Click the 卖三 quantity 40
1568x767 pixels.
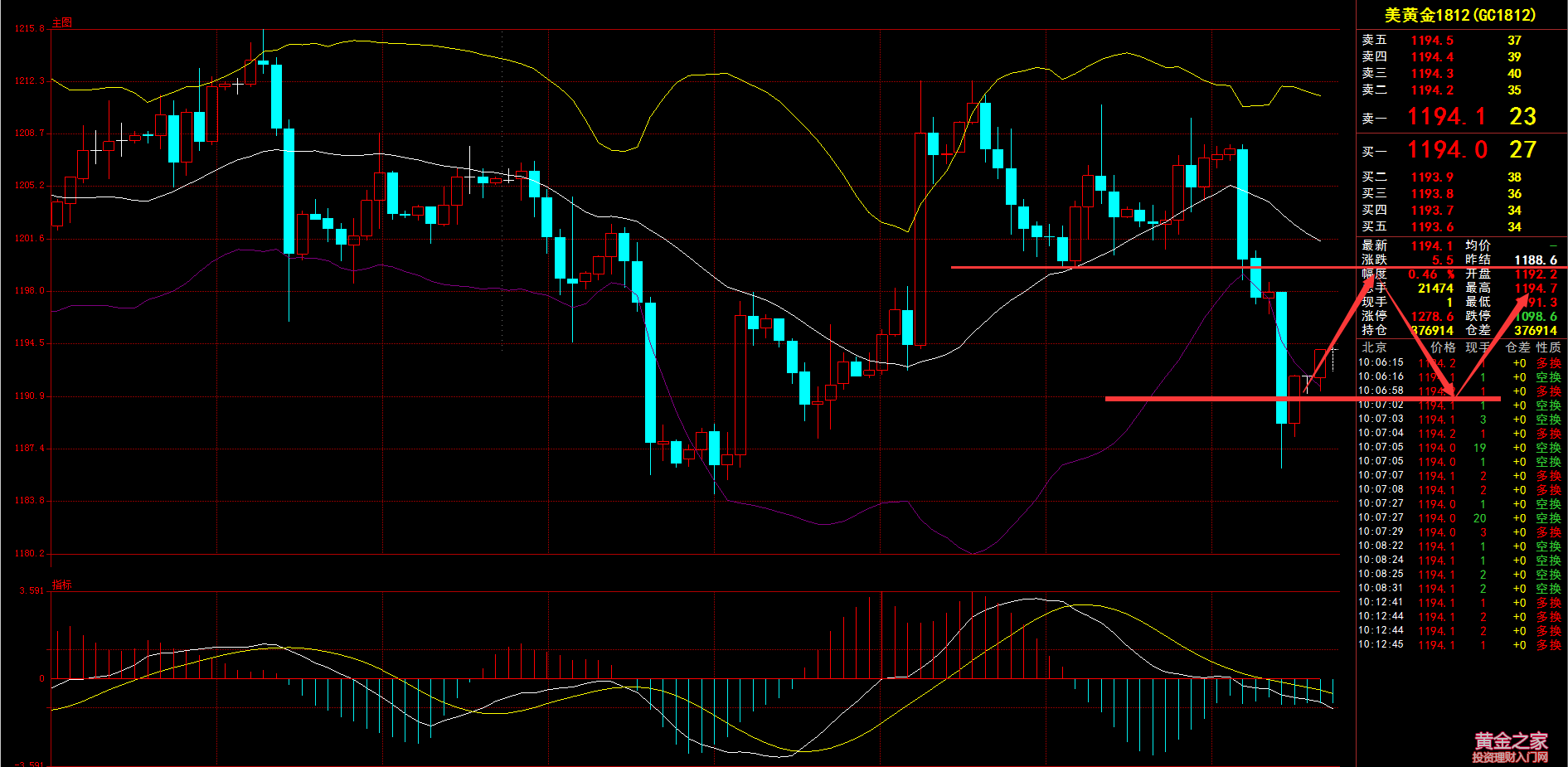(1514, 74)
